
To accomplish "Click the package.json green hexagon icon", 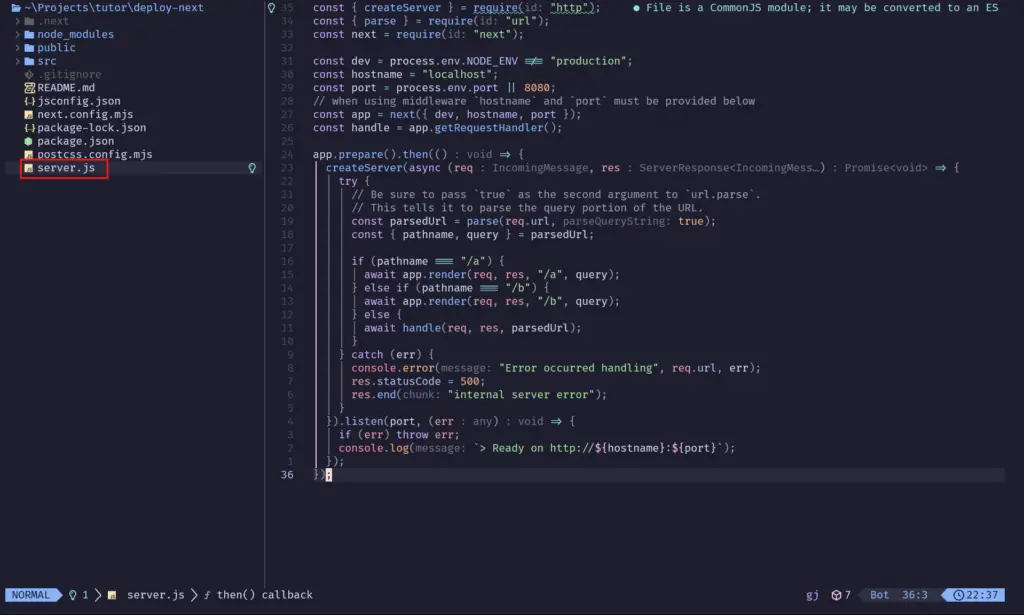I will [x=28, y=142].
